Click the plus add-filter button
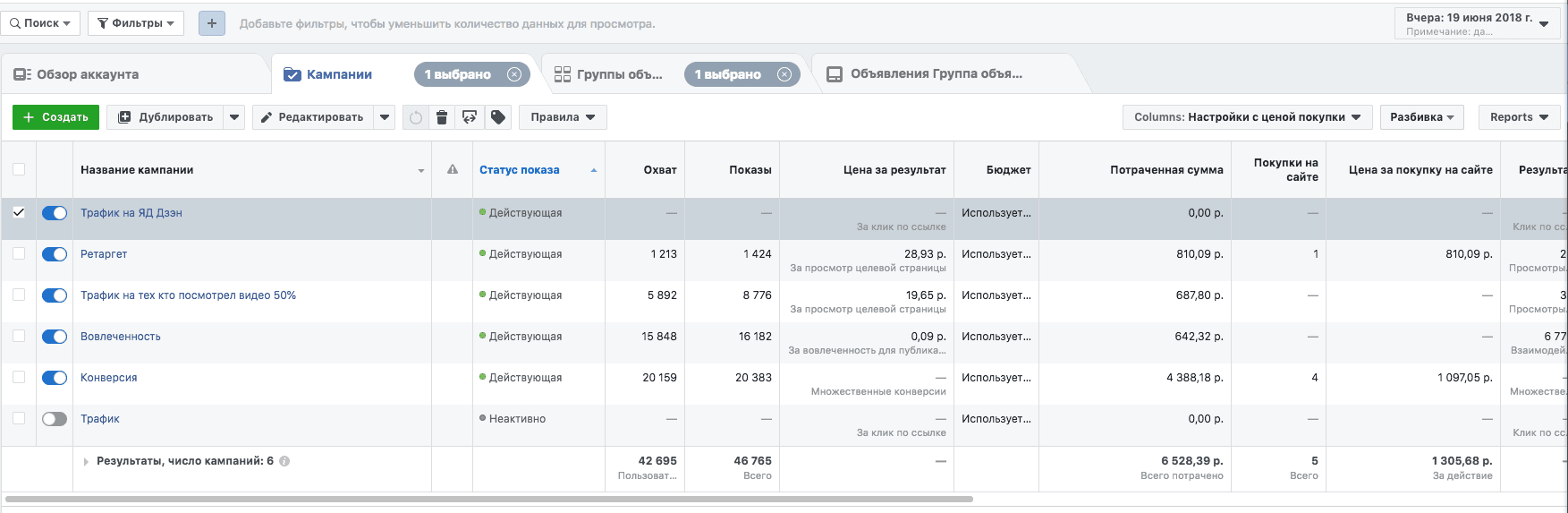The image size is (1568, 513). click(x=211, y=23)
